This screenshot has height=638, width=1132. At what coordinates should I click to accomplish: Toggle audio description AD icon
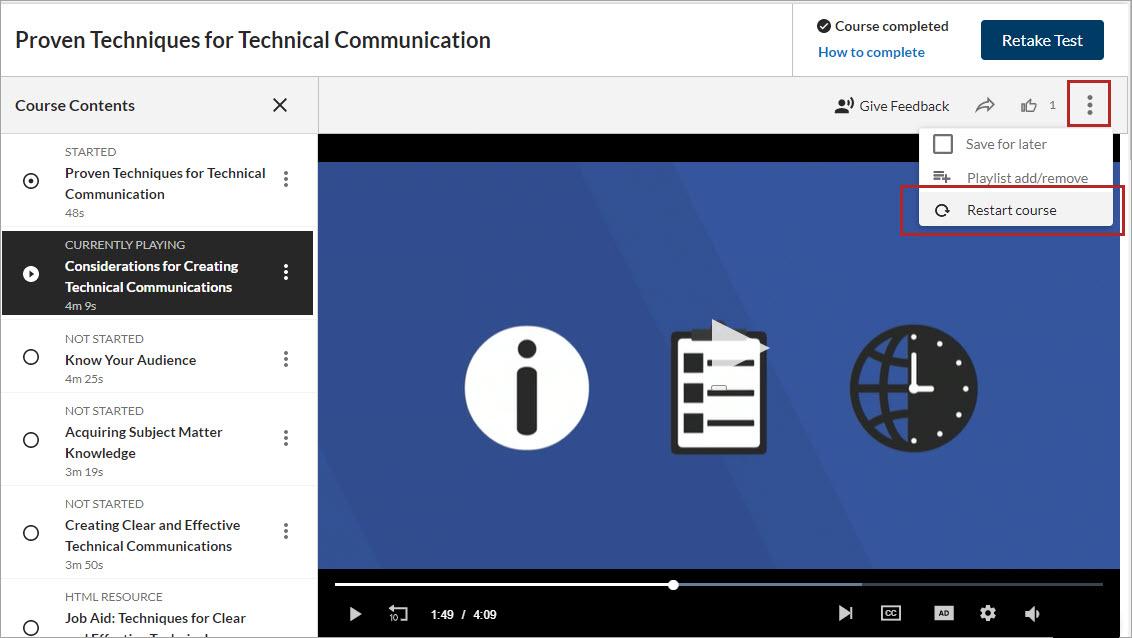pos(943,613)
